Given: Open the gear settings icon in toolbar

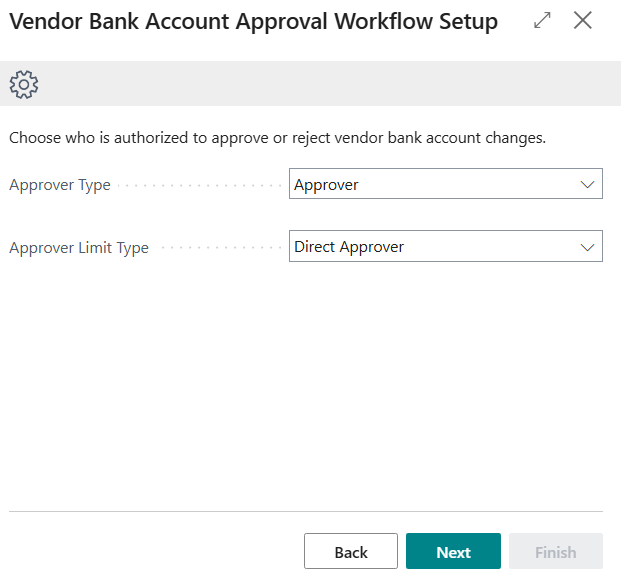Looking at the screenshot, I should [x=23, y=84].
